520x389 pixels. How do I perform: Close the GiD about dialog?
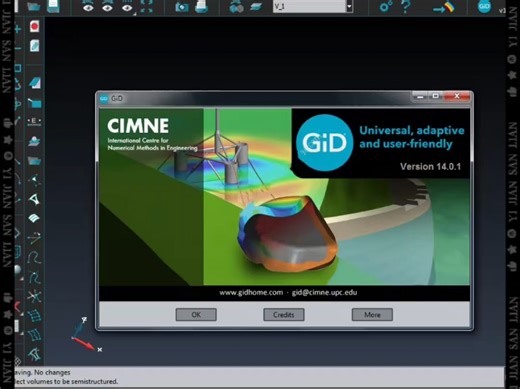click(x=457, y=96)
